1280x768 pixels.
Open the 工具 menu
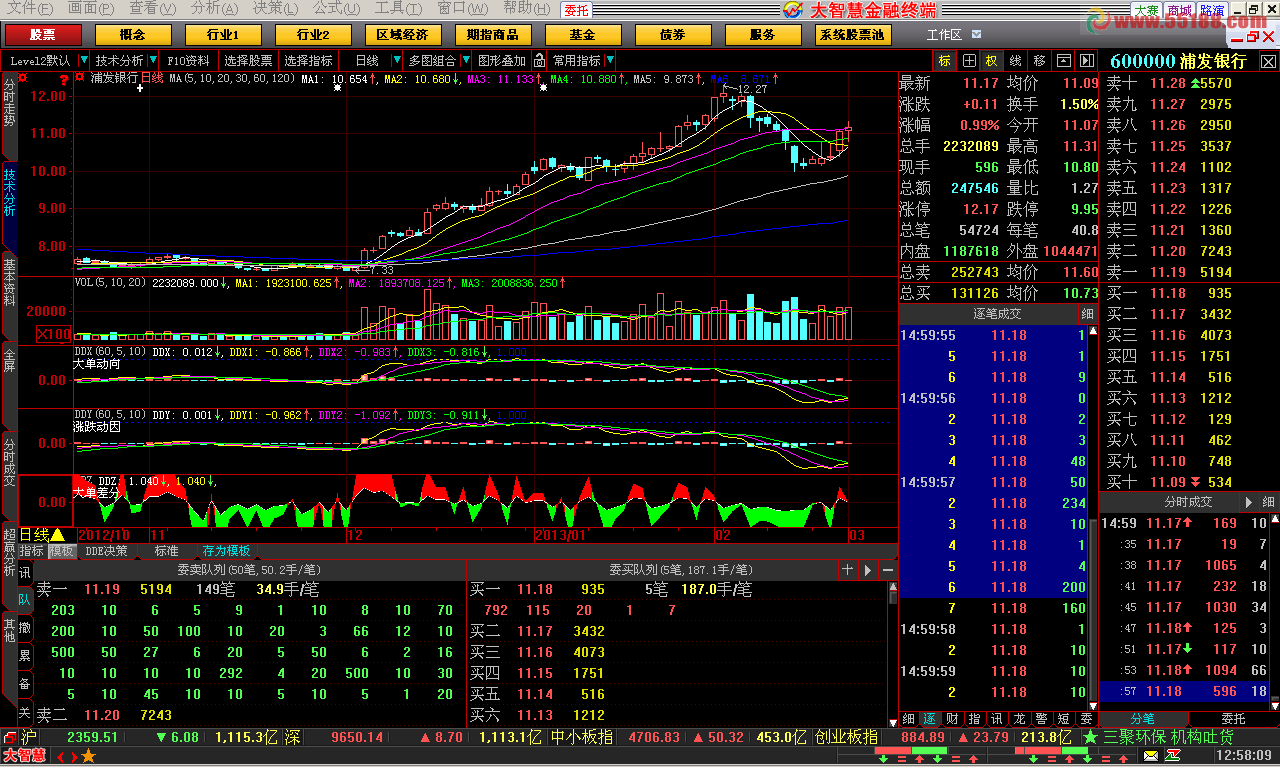point(397,8)
